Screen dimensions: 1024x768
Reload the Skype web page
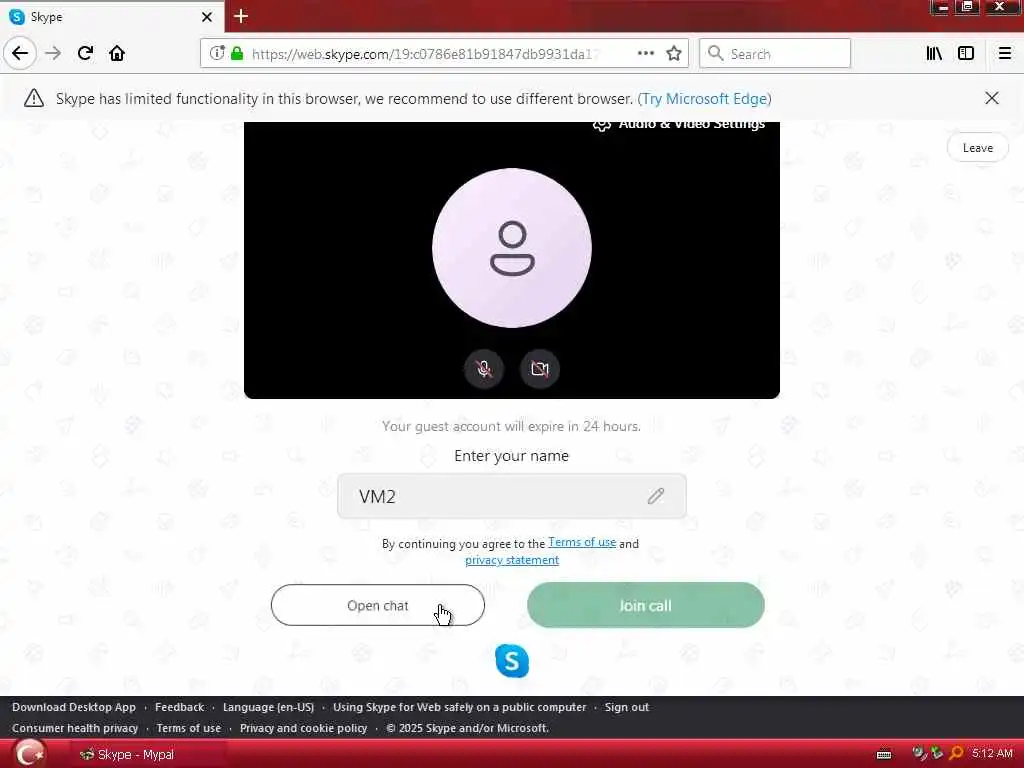coord(85,53)
